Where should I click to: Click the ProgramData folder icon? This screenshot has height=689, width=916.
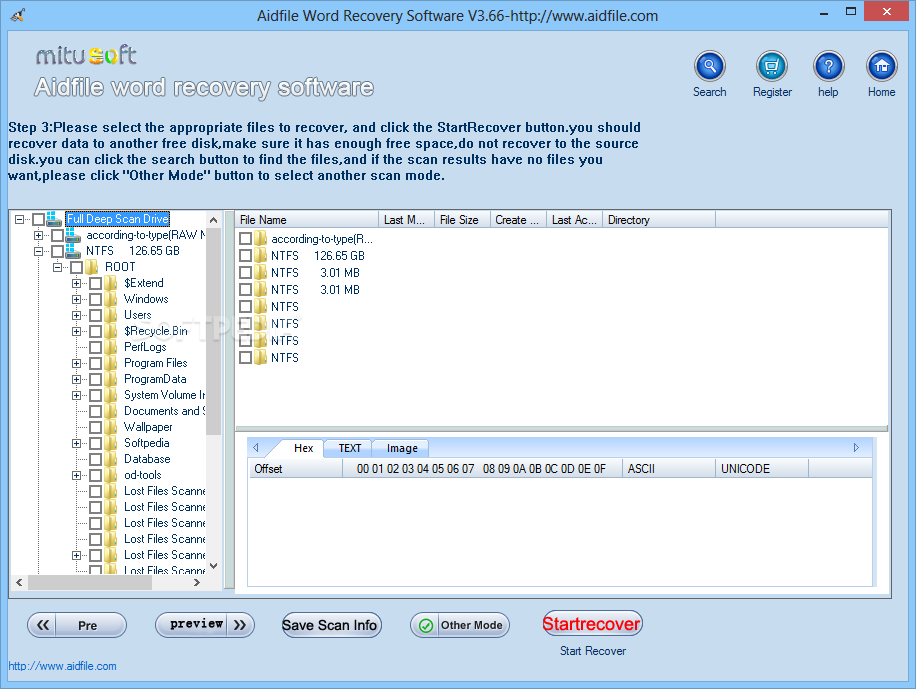click(110, 379)
